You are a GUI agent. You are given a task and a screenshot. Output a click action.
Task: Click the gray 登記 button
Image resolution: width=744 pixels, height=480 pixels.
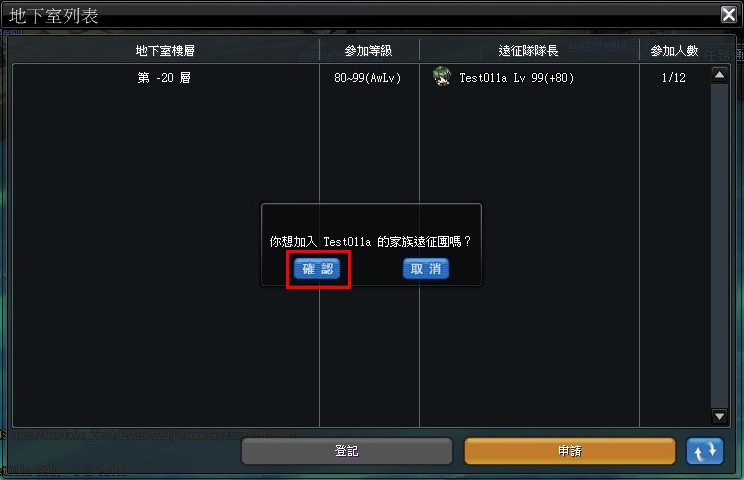[x=347, y=451]
